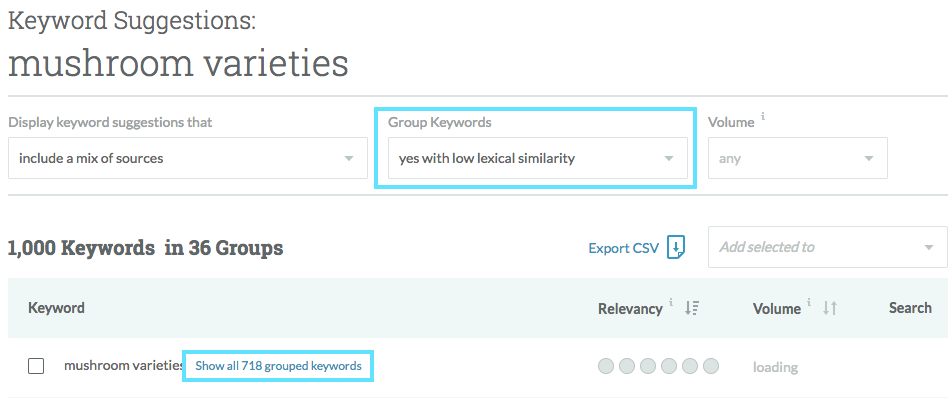Click the Export CSV link
Screen dimensions: 948x403
pyautogui.click(x=623, y=248)
